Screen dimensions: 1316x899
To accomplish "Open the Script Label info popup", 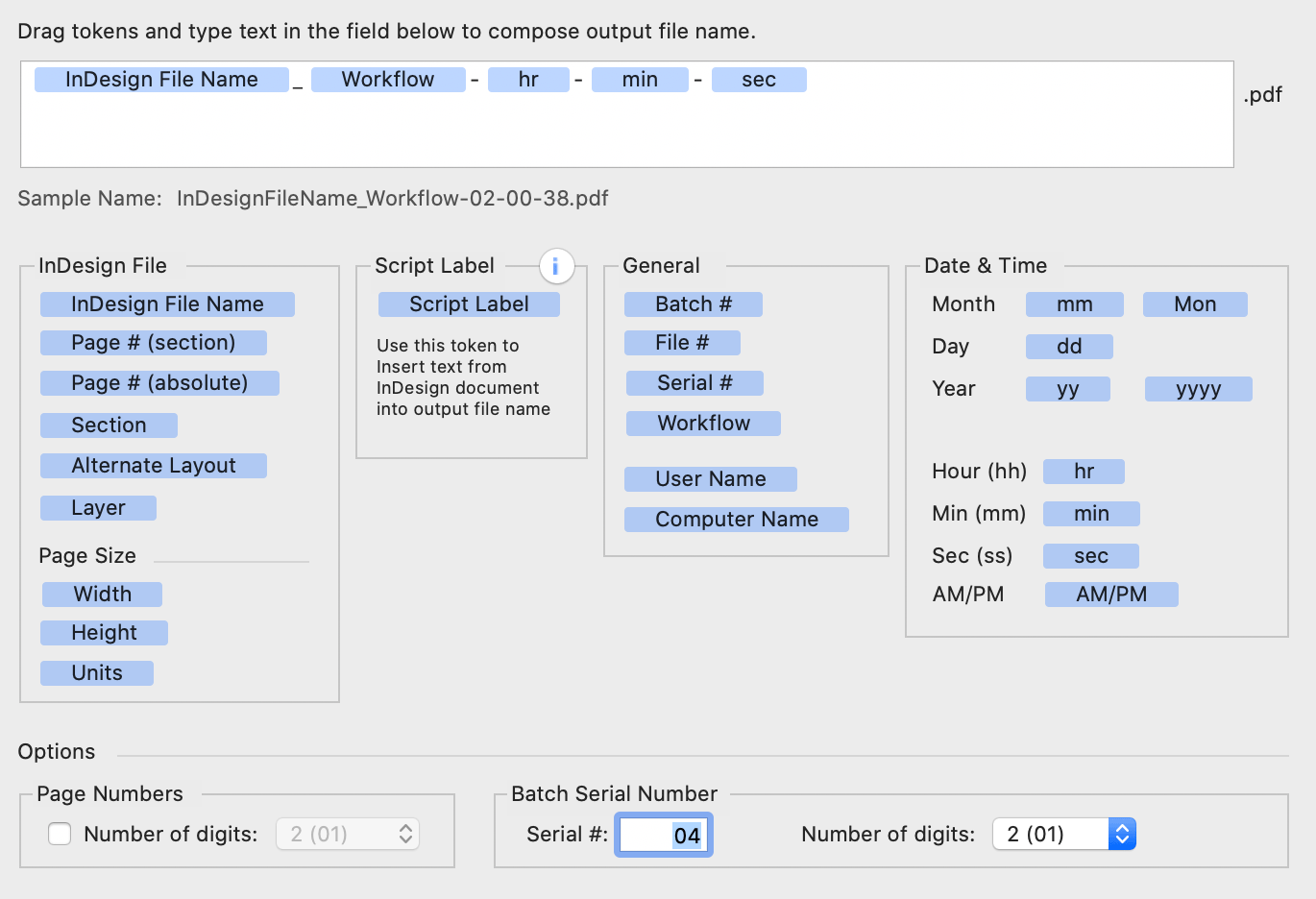I will point(556,266).
